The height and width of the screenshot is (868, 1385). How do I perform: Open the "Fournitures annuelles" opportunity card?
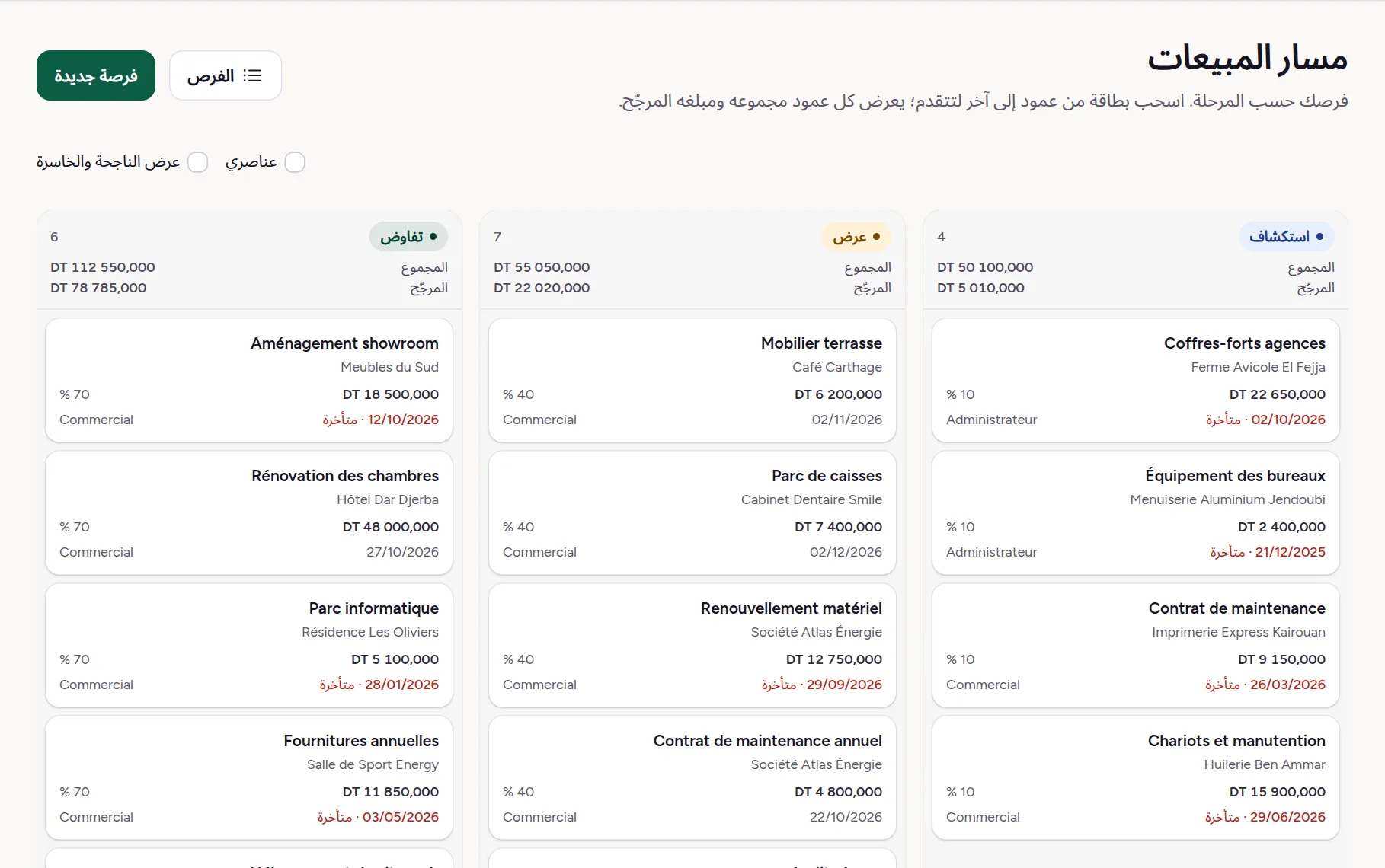pos(249,778)
